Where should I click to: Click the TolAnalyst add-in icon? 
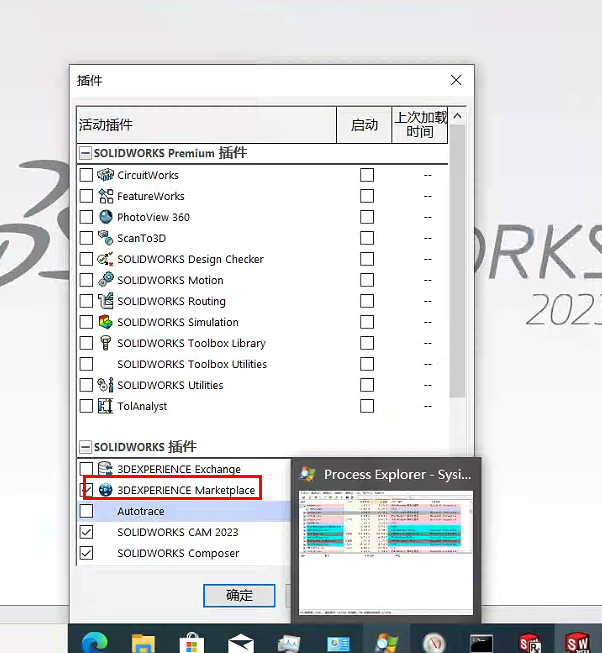coord(105,406)
